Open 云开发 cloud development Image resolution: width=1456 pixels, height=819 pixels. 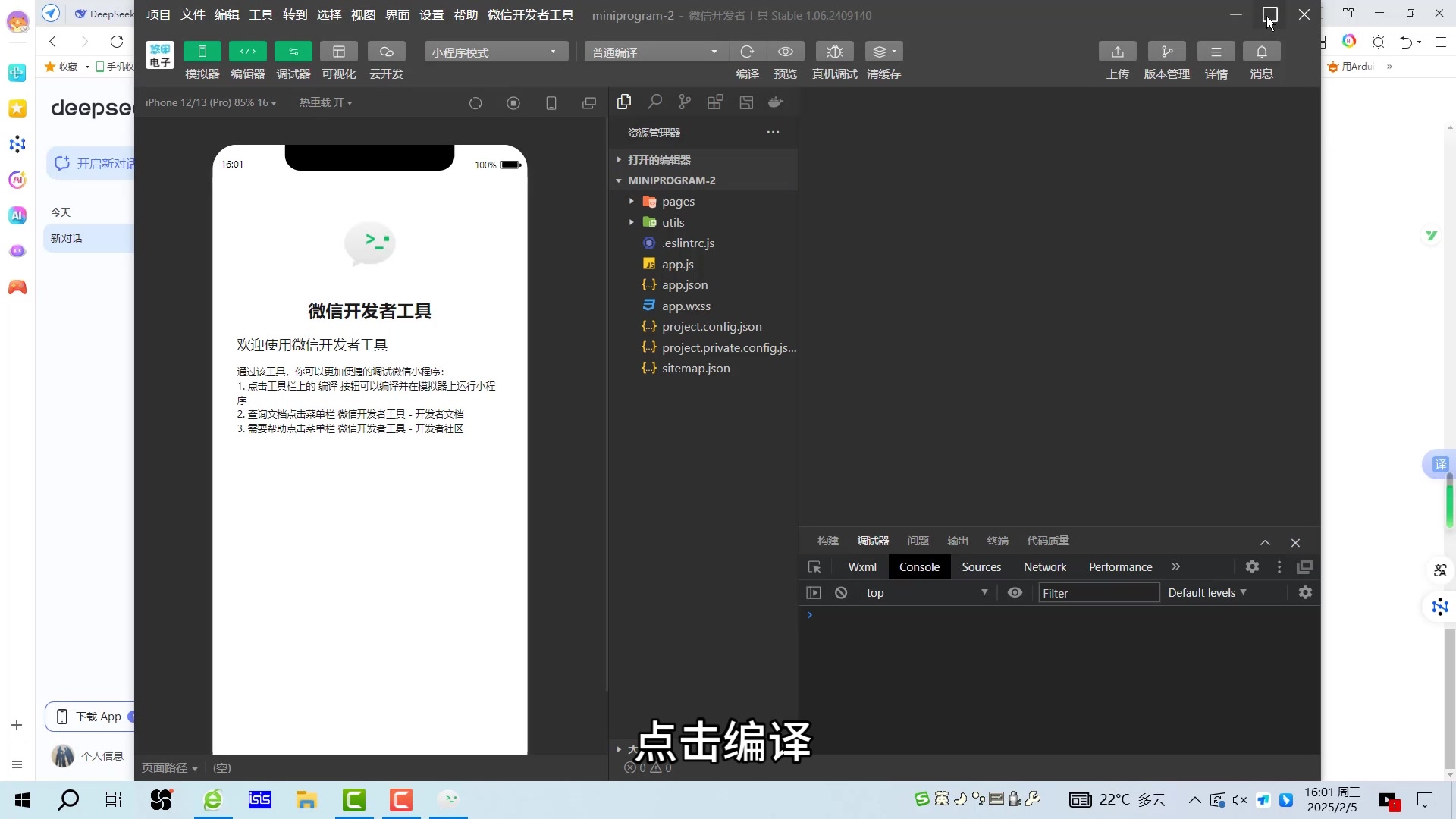(386, 61)
